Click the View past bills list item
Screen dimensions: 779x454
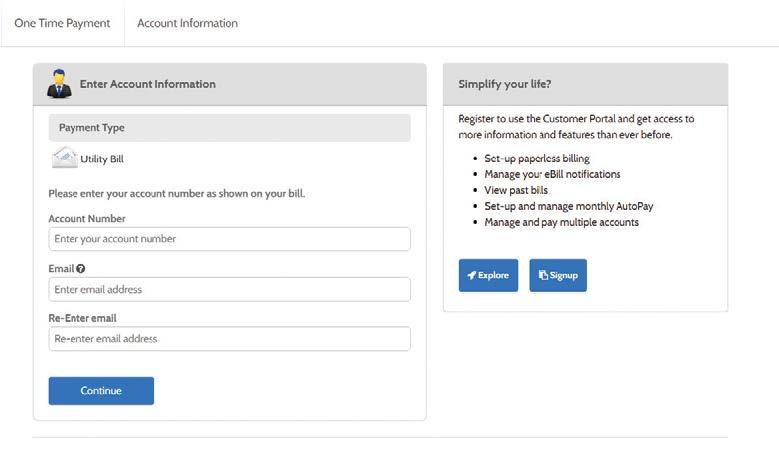[516, 190]
